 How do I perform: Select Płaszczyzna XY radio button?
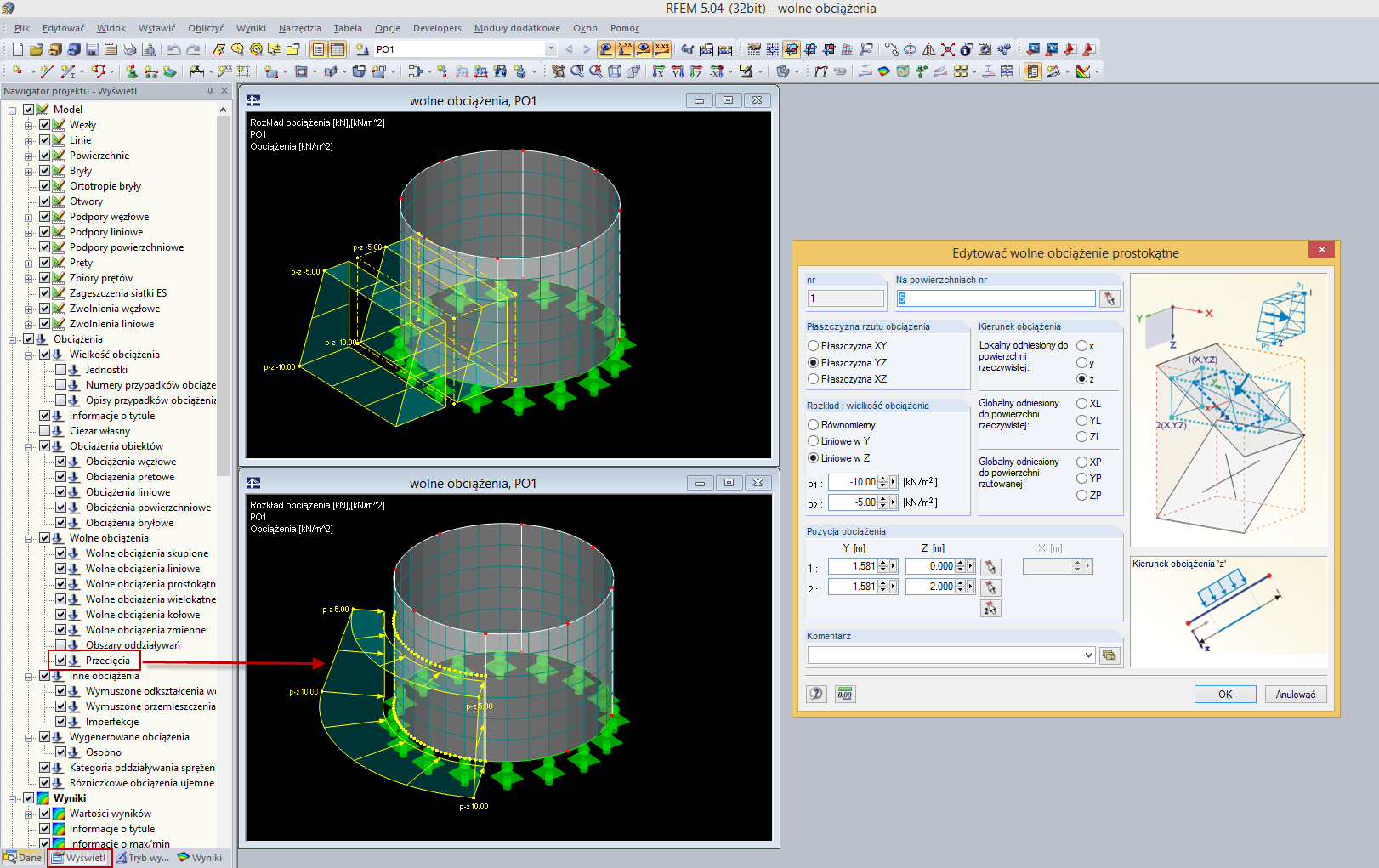click(813, 346)
